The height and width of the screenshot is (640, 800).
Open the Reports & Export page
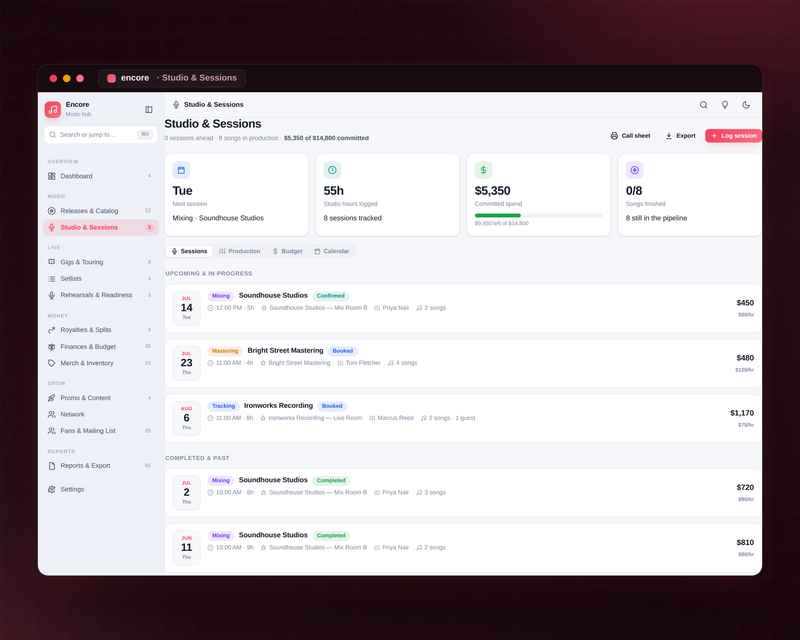pos(101,465)
